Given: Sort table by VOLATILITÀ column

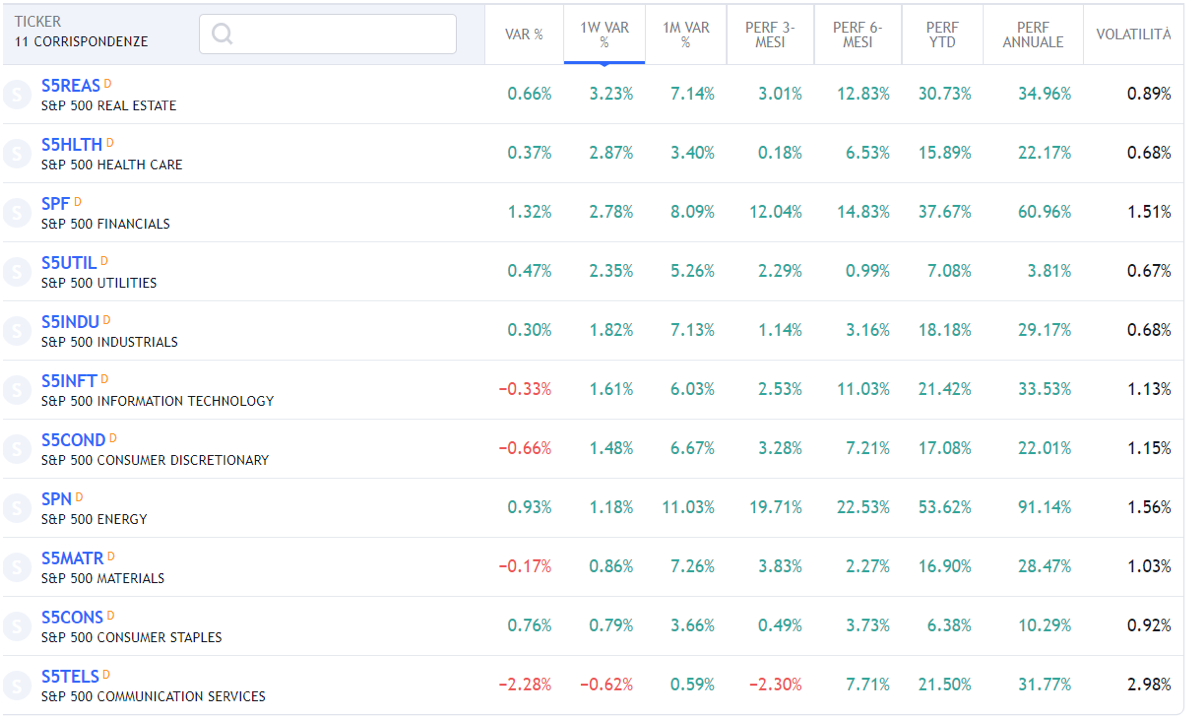Looking at the screenshot, I should click(1133, 34).
